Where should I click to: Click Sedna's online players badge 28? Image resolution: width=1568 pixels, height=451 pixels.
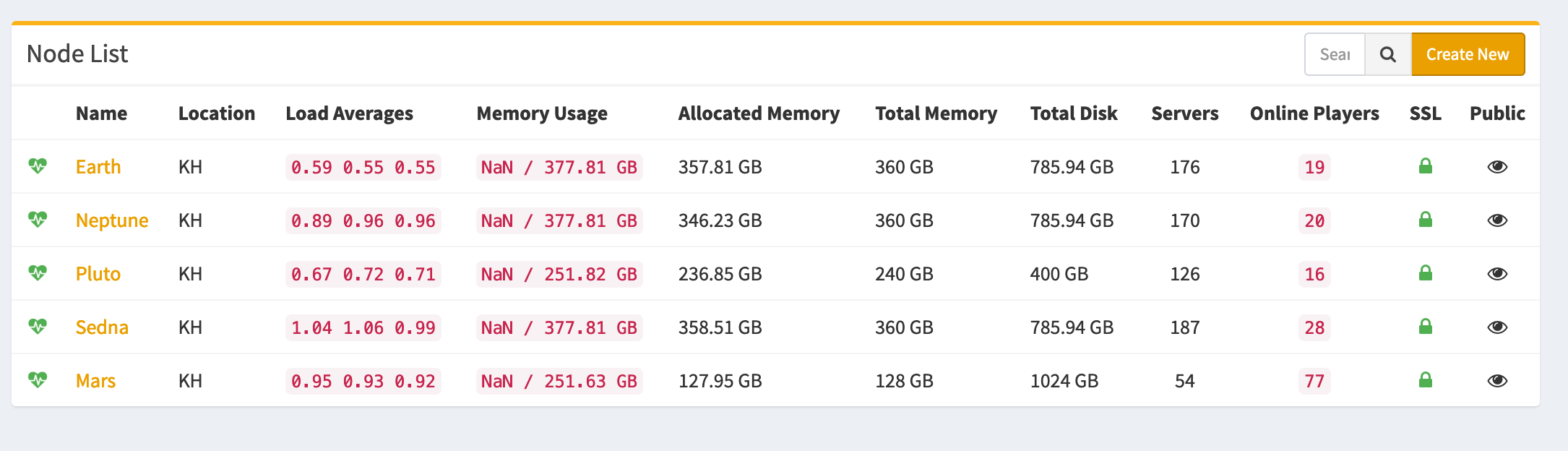coord(1314,327)
